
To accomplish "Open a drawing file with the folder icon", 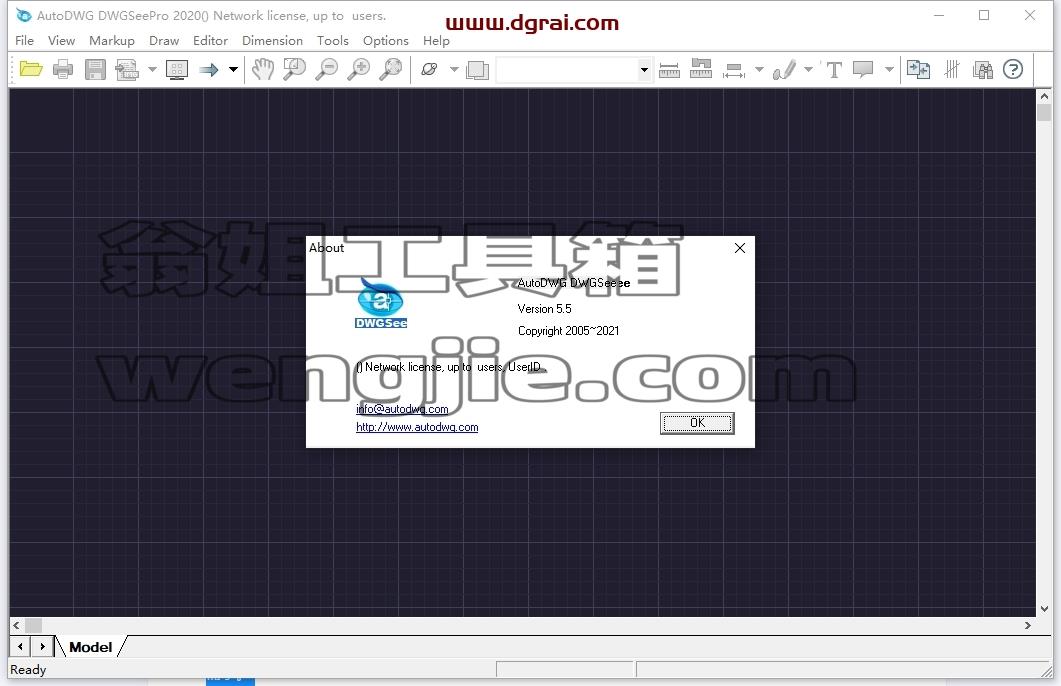I will point(31,69).
